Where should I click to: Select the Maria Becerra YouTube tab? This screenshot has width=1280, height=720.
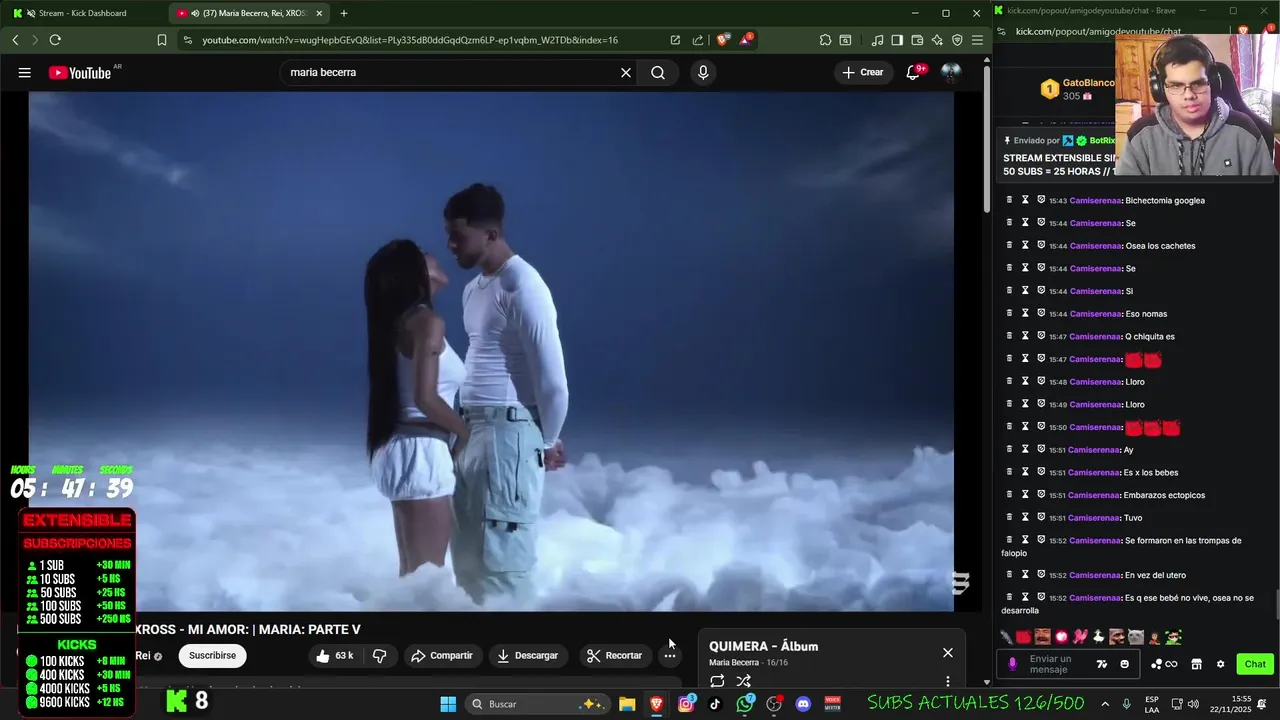coord(250,13)
